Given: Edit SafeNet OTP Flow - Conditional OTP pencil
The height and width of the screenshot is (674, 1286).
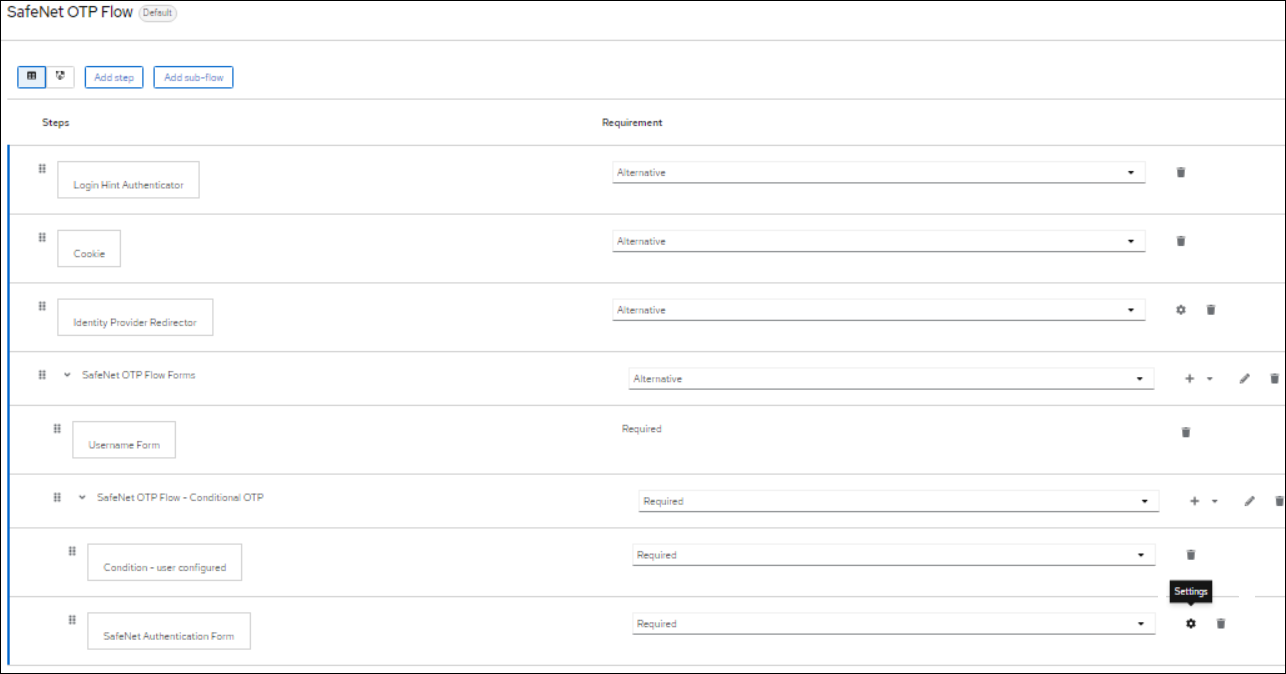Looking at the screenshot, I should pyautogui.click(x=1249, y=501).
